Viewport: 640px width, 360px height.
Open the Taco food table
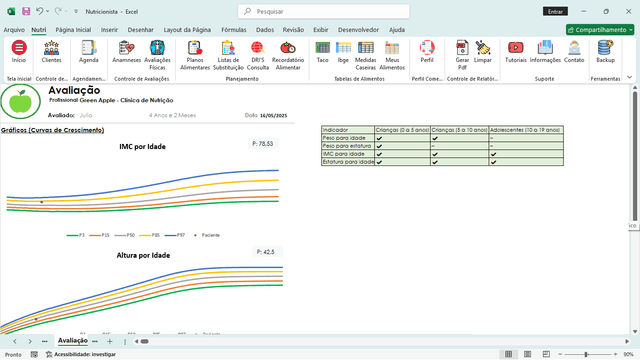[322, 52]
